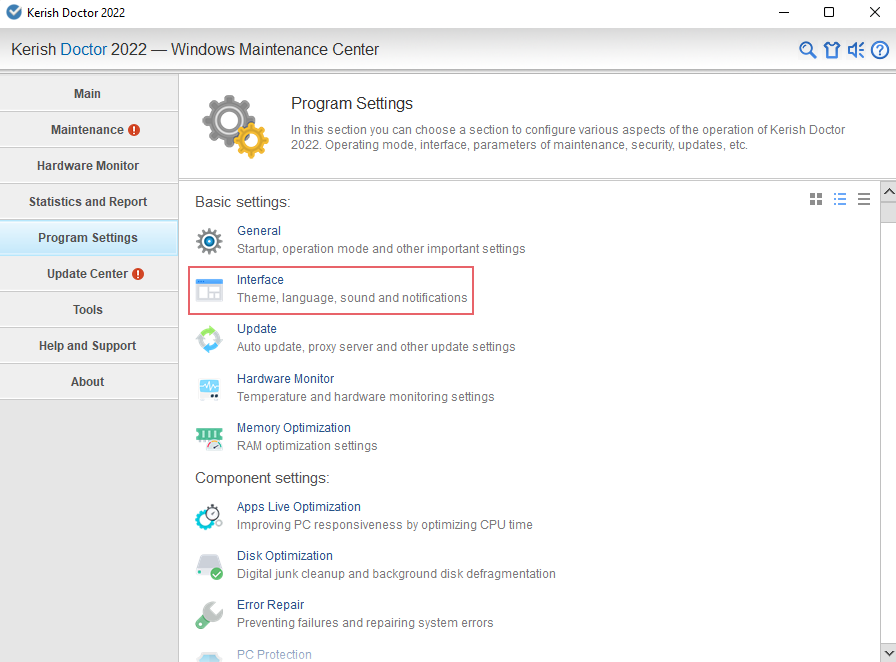Viewport: 896px width, 662px height.
Task: Open the search magnifier icon in header
Action: tap(807, 50)
